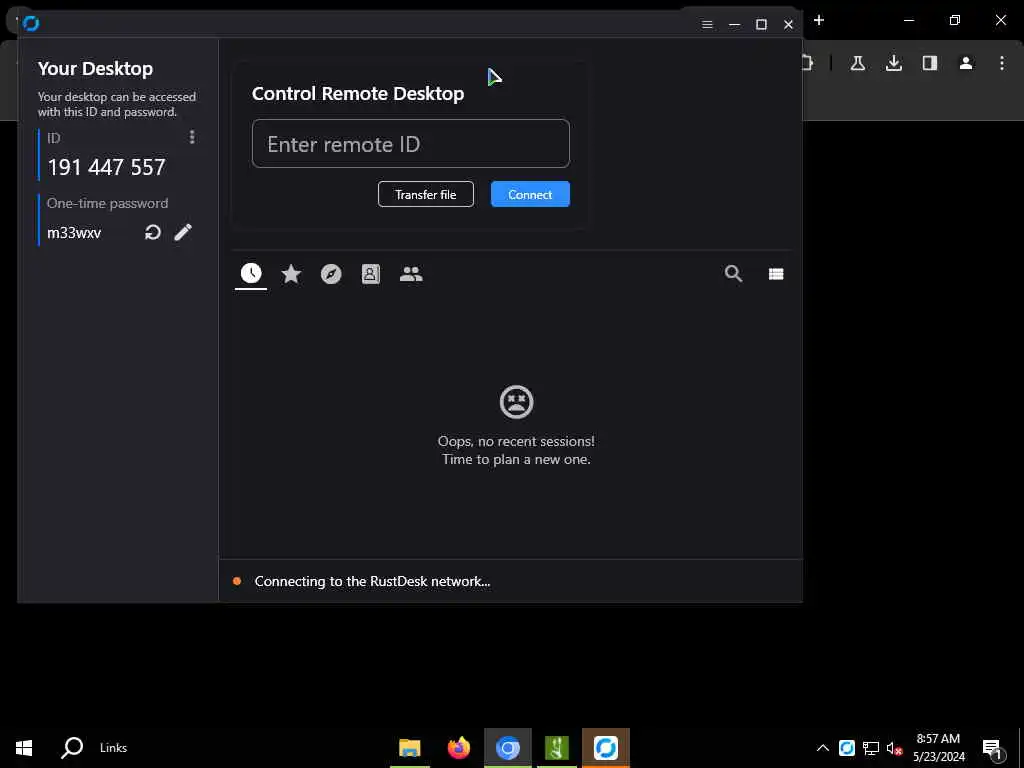This screenshot has height=768, width=1024.
Task: Select the ID number 191 447 557
Action: coord(106,167)
